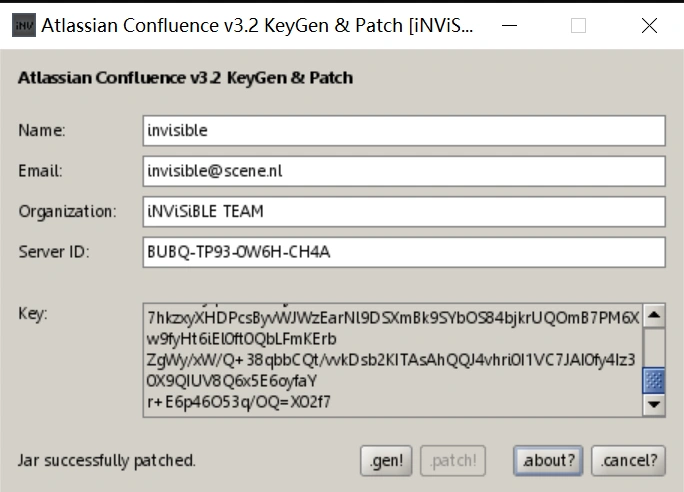The height and width of the screenshot is (492, 684).
Task: Maximize the KeyGen window
Action: (x=578, y=26)
